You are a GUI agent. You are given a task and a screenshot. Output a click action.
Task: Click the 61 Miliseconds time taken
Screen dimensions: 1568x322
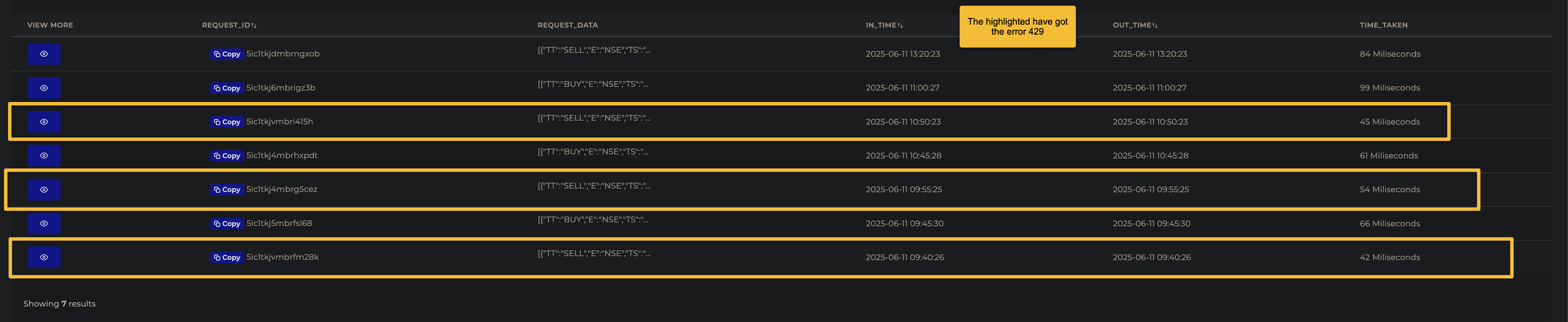click(1389, 156)
